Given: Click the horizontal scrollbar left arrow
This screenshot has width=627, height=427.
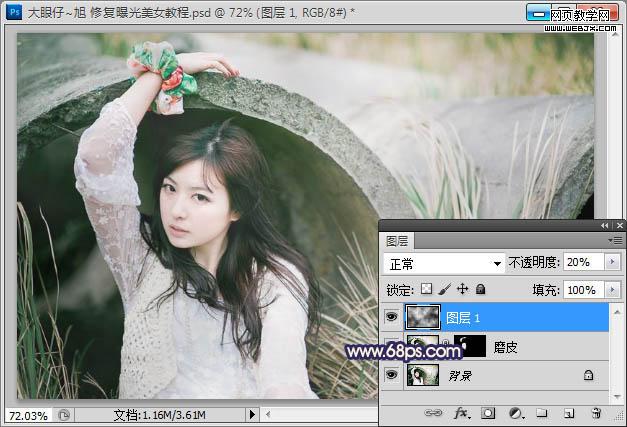Looking at the screenshot, I should coord(268,415).
